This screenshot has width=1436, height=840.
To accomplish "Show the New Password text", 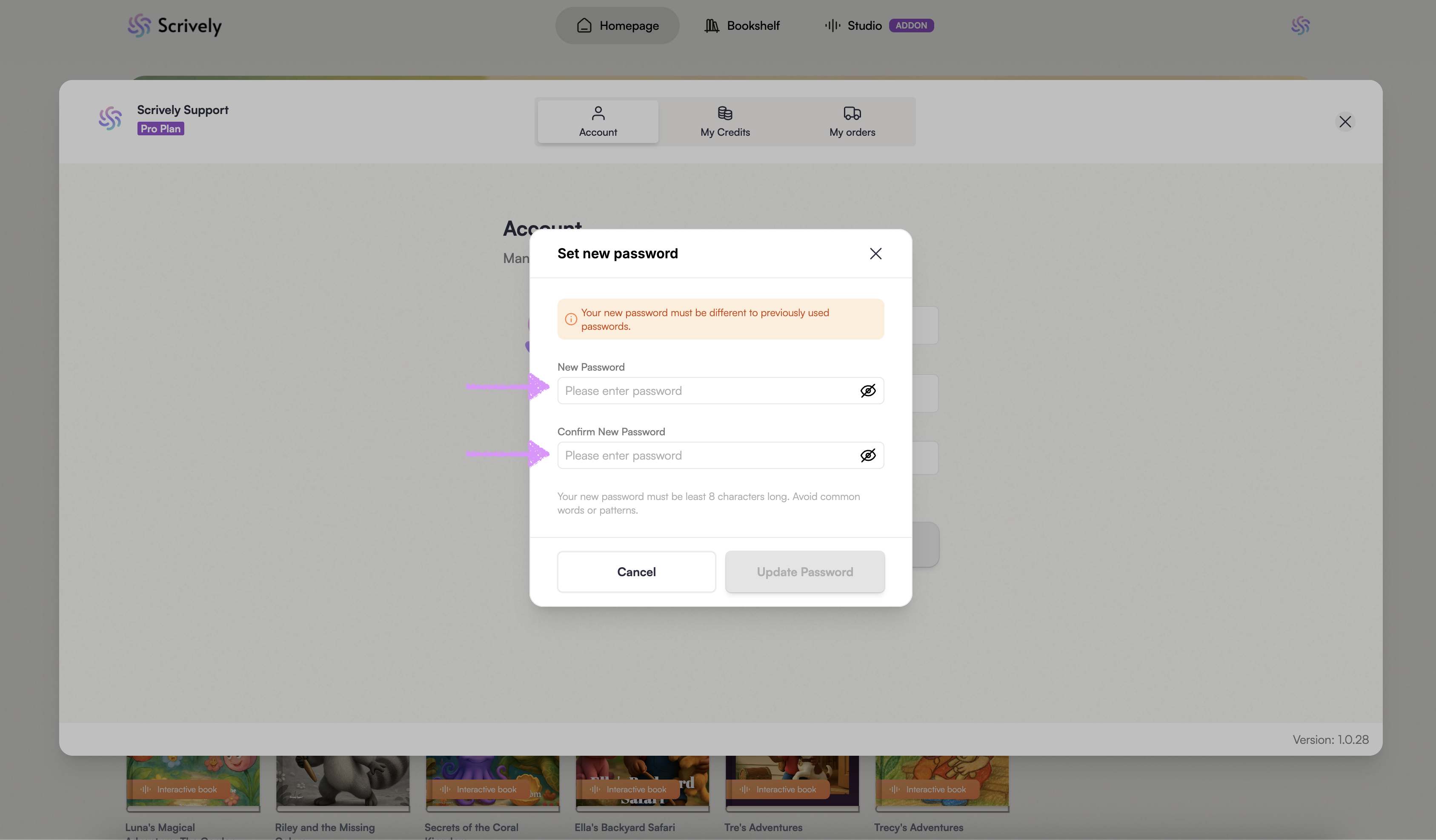I will (x=867, y=391).
